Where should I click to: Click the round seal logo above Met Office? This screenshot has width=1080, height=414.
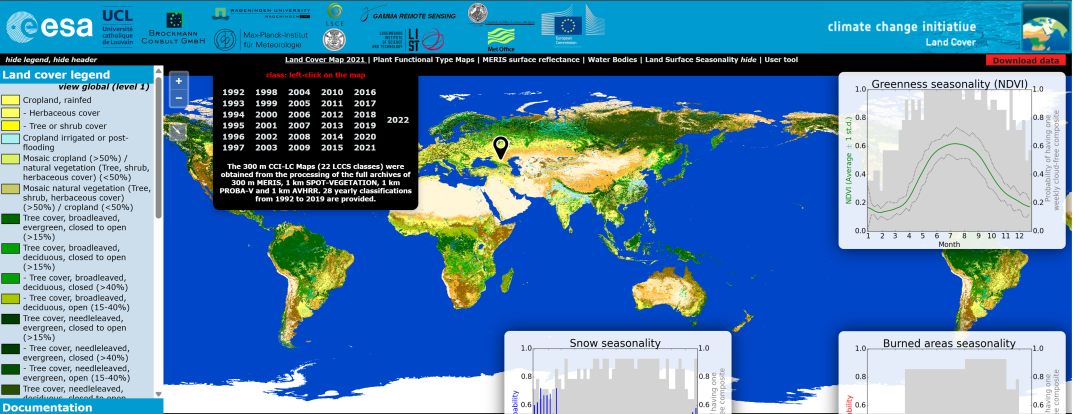click(478, 14)
